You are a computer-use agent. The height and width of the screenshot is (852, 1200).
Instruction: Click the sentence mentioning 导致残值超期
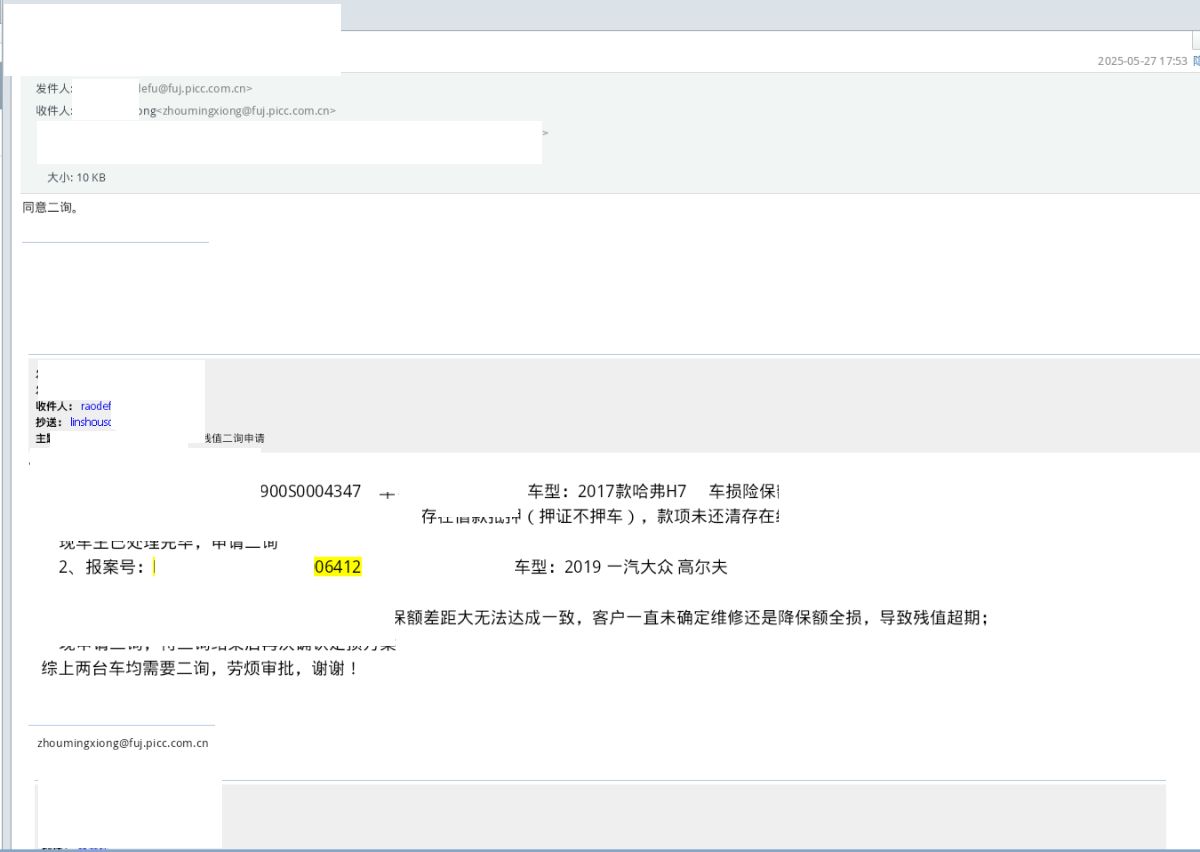click(x=690, y=618)
